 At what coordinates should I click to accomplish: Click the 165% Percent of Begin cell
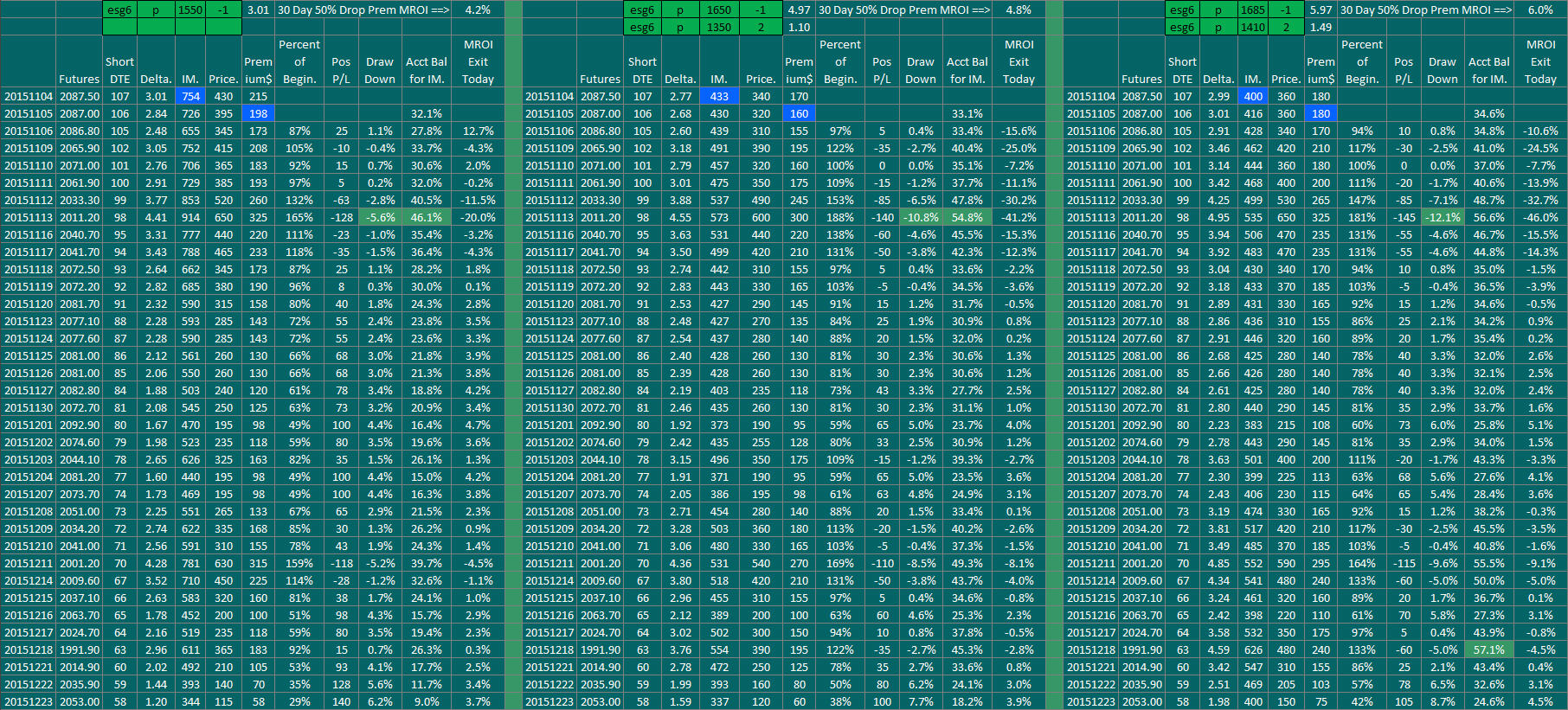299,218
